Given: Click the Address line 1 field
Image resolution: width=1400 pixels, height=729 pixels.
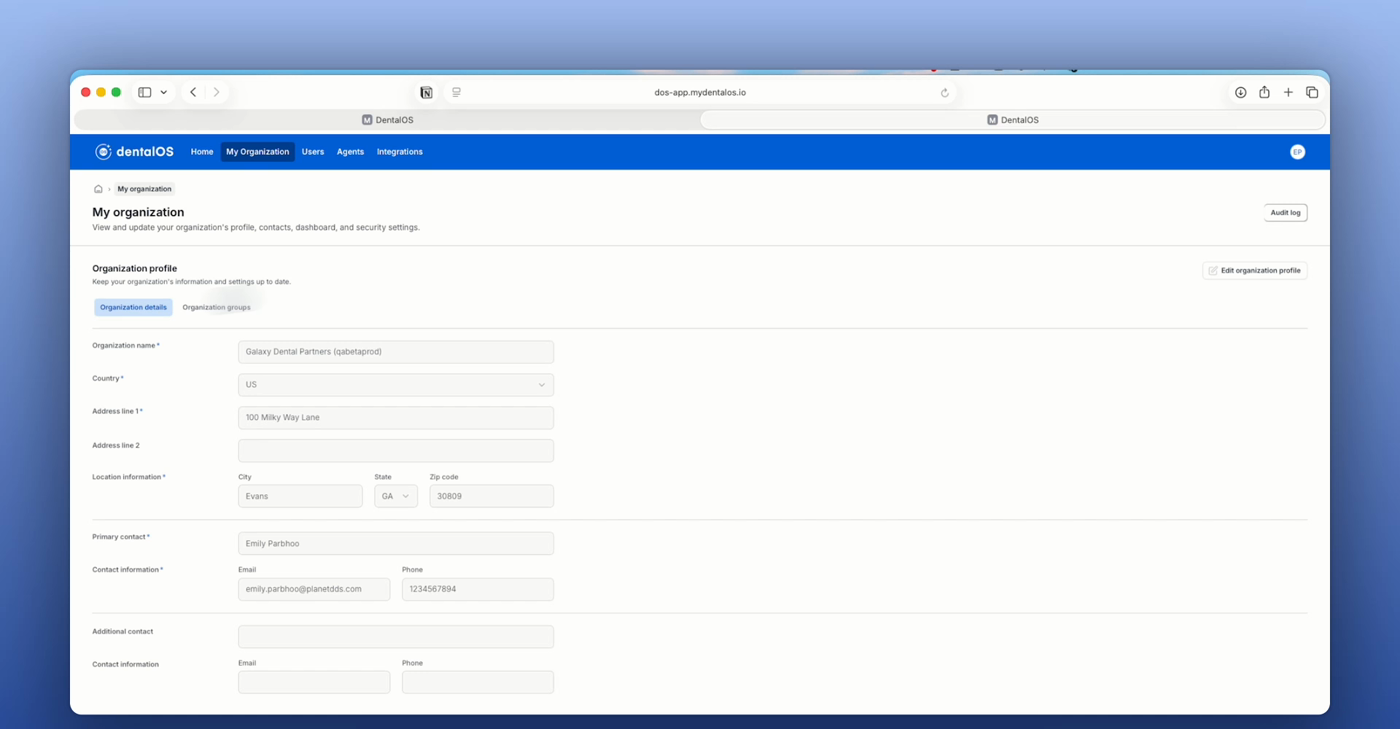Looking at the screenshot, I should pos(396,418).
